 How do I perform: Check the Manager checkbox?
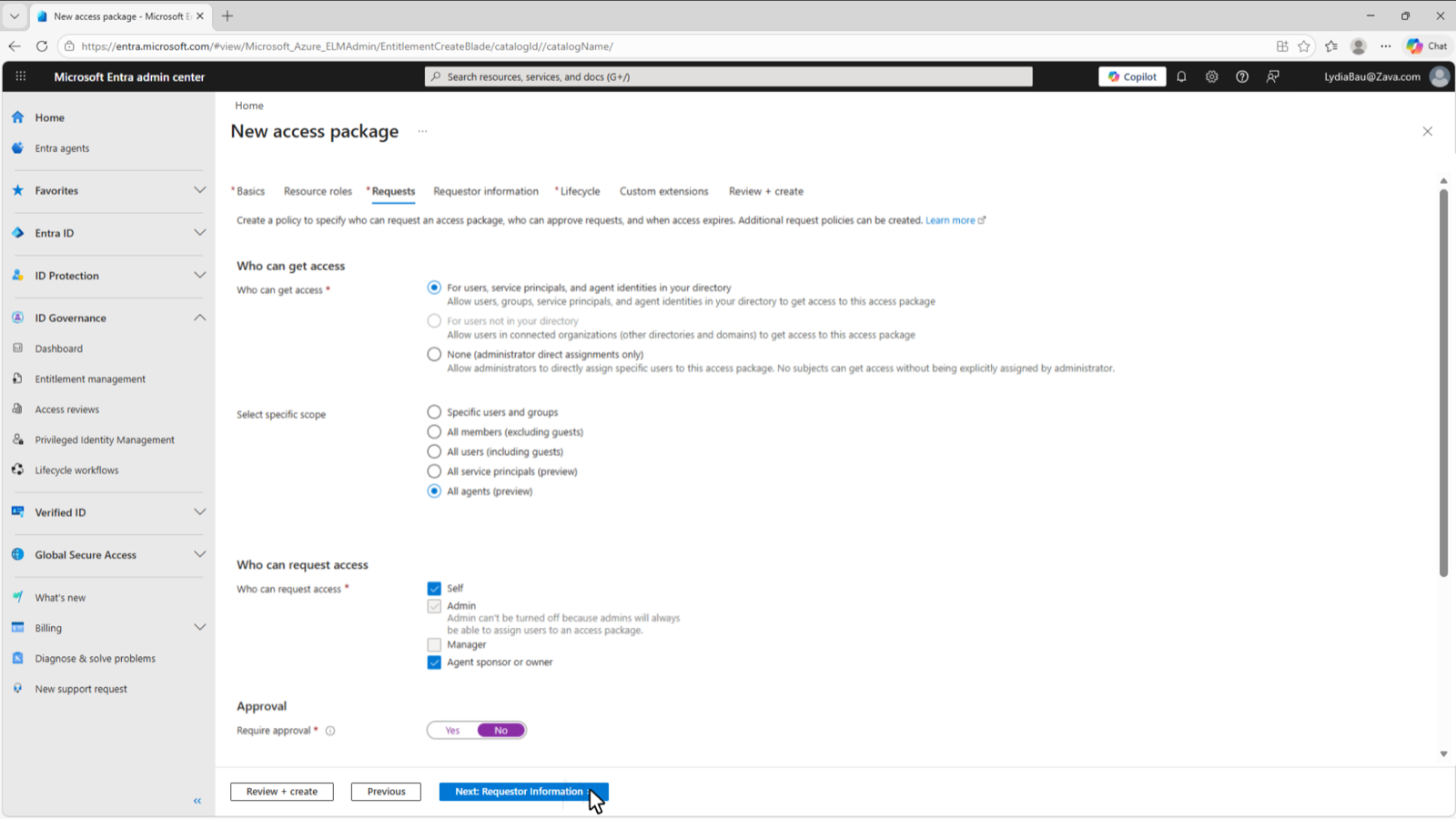(434, 644)
